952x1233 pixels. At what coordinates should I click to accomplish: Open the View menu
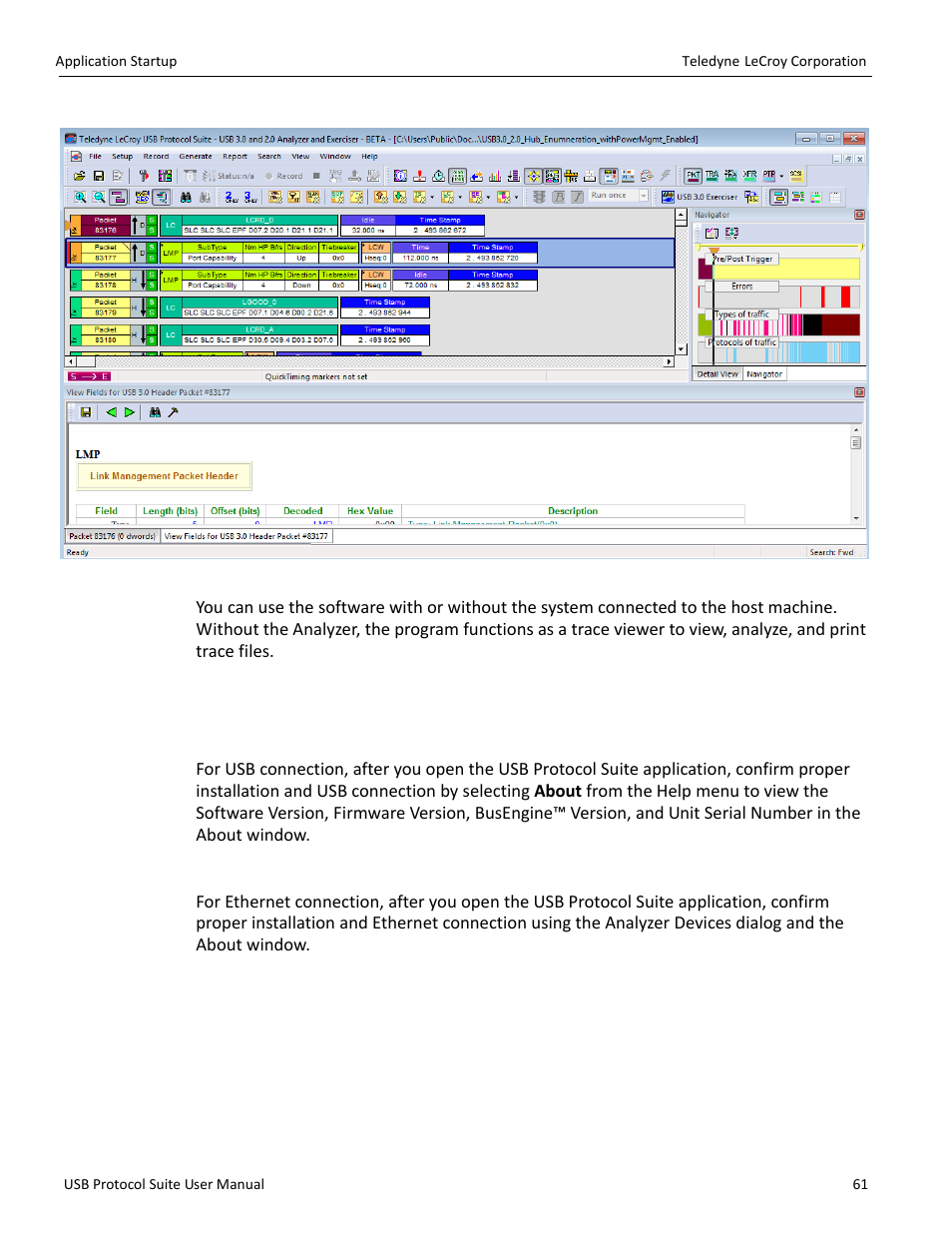[300, 157]
